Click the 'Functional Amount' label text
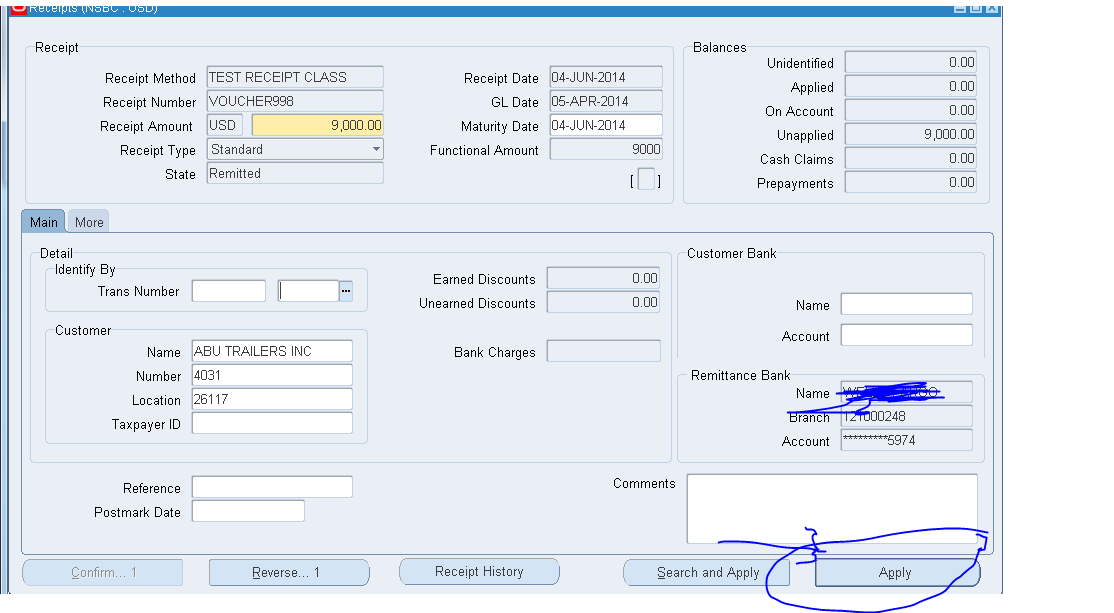The image size is (1114, 613). pos(484,151)
